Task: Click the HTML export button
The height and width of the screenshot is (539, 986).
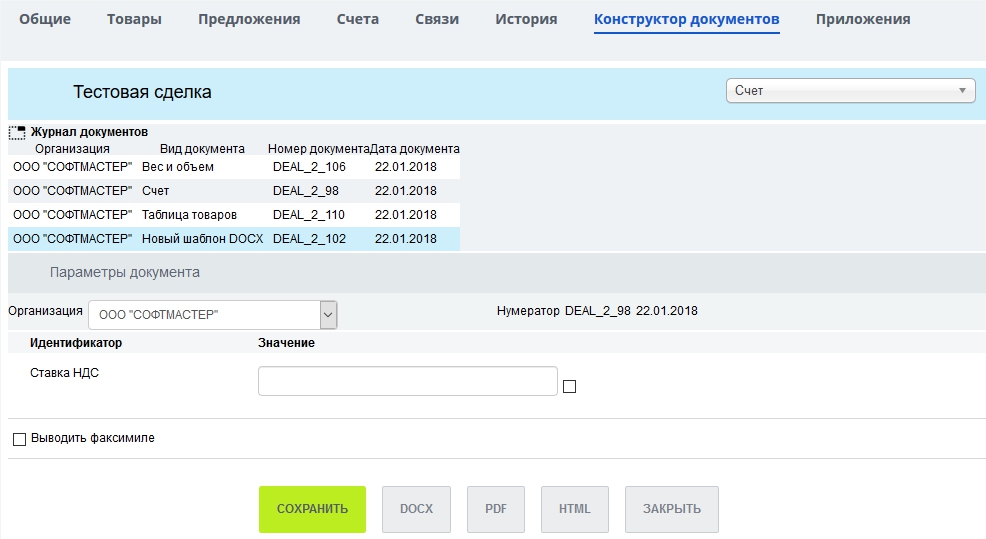Action: (x=575, y=509)
